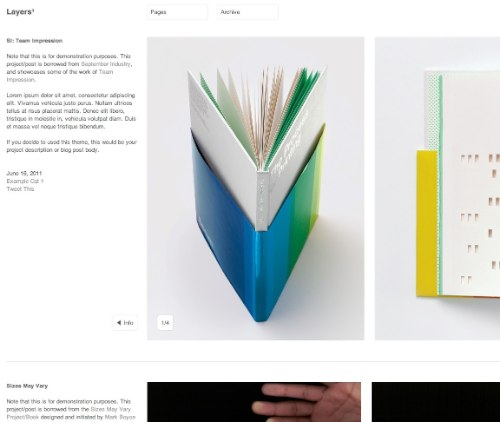Open the SI: Team Impression post title

34,41
